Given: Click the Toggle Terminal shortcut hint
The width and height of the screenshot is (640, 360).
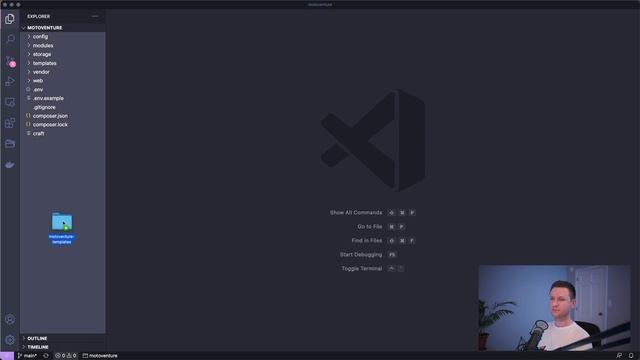Looking at the screenshot, I should 373,269.
